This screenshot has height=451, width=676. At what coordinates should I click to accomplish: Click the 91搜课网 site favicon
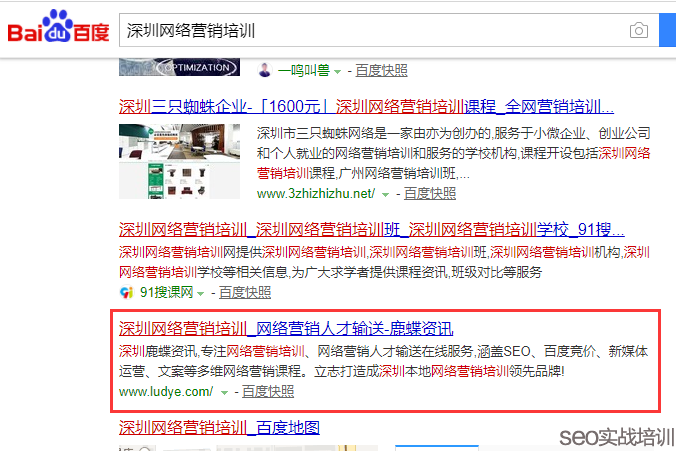(x=127, y=292)
